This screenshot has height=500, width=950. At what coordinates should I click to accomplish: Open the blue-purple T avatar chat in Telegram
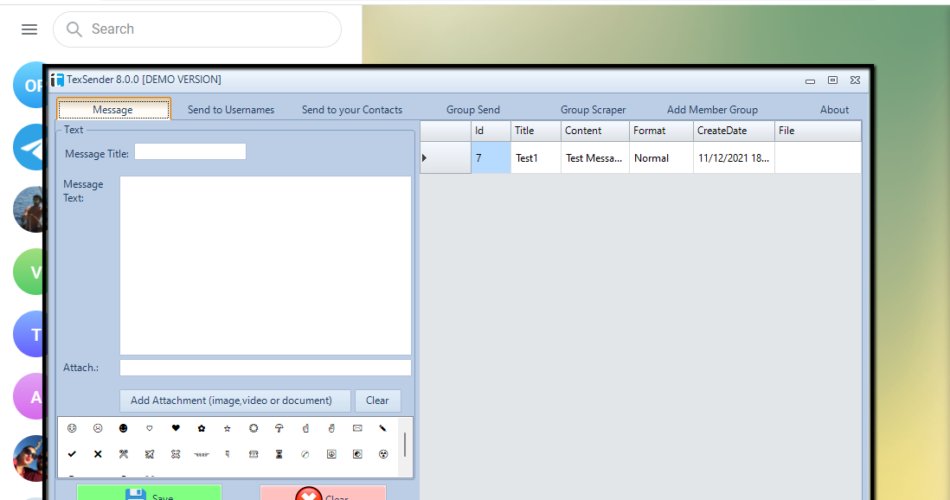pyautogui.click(x=29, y=334)
